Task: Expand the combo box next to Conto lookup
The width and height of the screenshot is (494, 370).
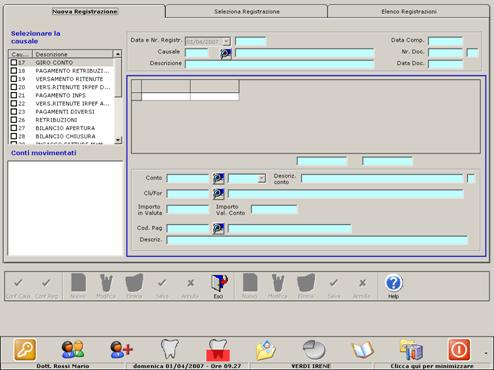Action: [261, 178]
